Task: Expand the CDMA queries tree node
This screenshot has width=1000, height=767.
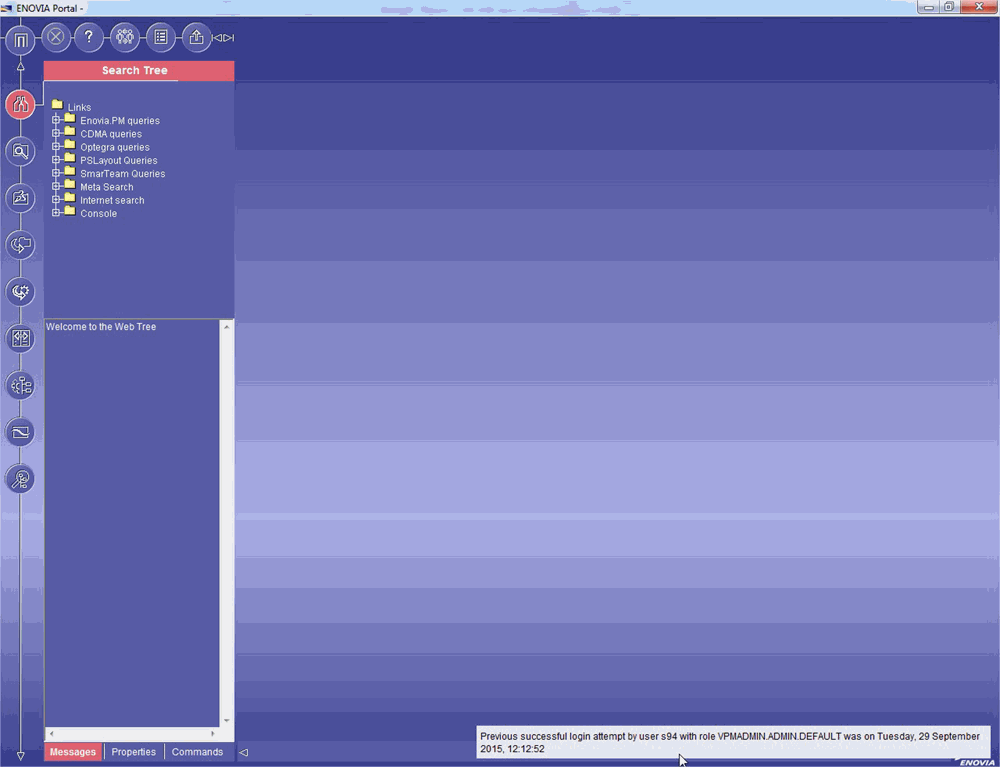Action: click(57, 134)
